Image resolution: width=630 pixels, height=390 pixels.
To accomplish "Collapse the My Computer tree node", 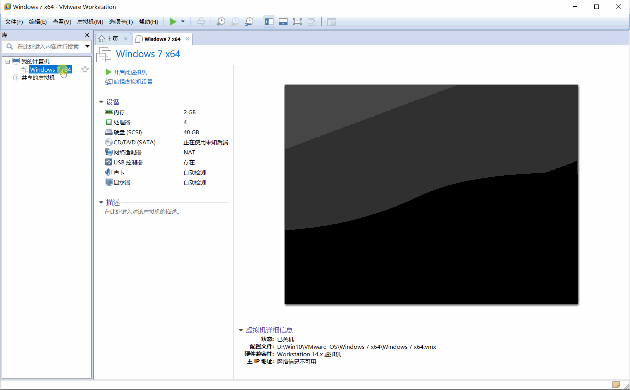I will (x=8, y=61).
